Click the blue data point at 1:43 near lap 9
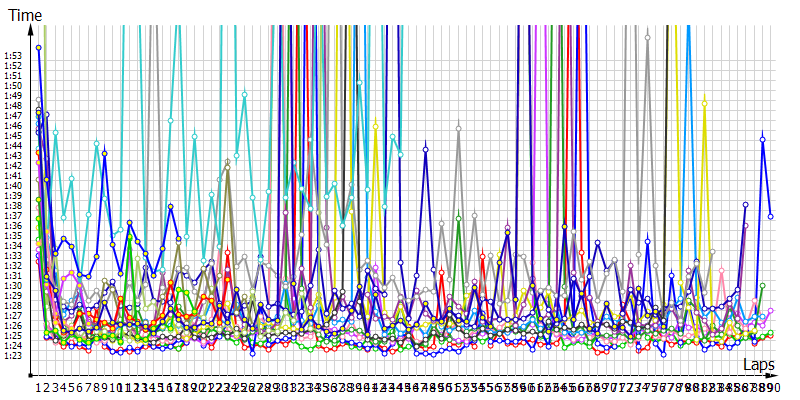800x400 pixels. [104, 154]
